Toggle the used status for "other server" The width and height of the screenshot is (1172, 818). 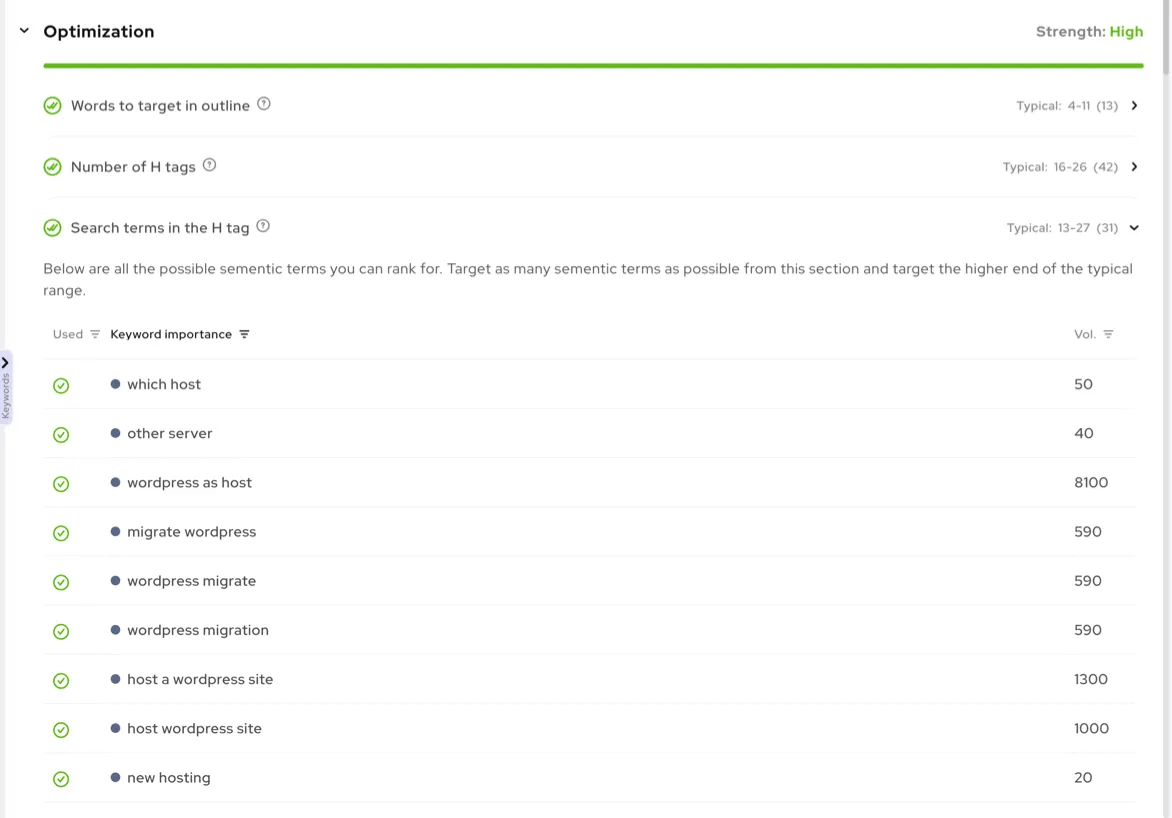pos(61,434)
